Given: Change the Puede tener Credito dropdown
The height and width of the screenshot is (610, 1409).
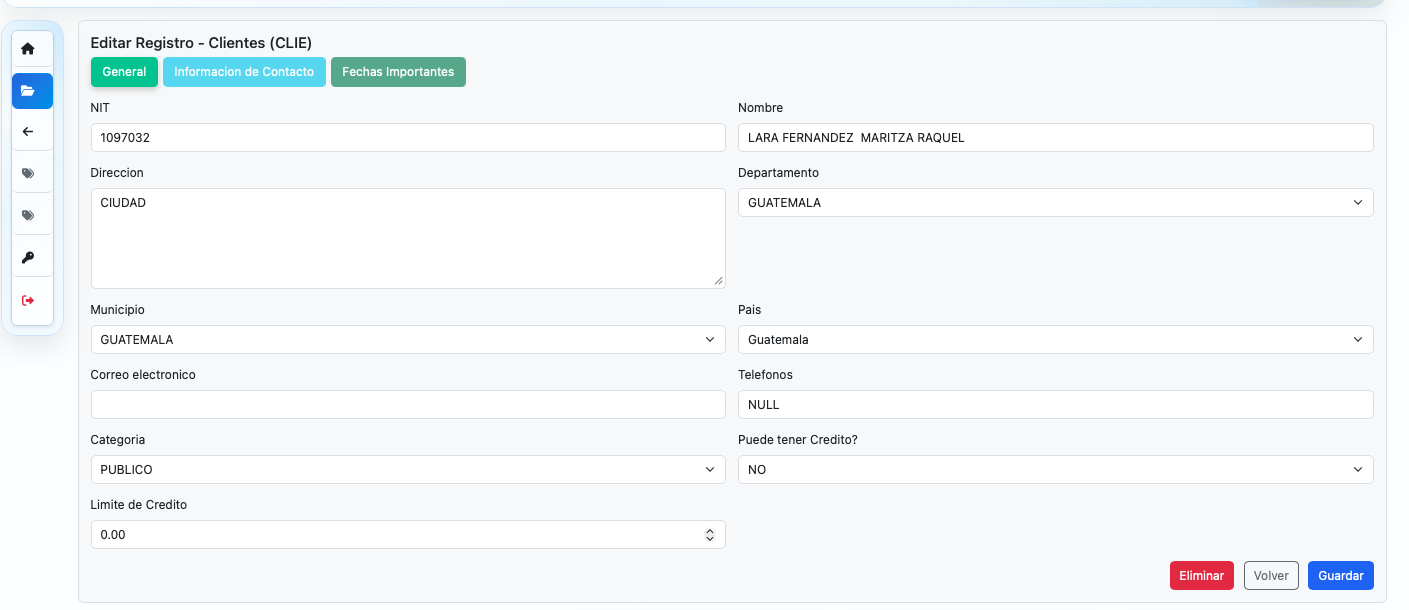Looking at the screenshot, I should (1055, 470).
